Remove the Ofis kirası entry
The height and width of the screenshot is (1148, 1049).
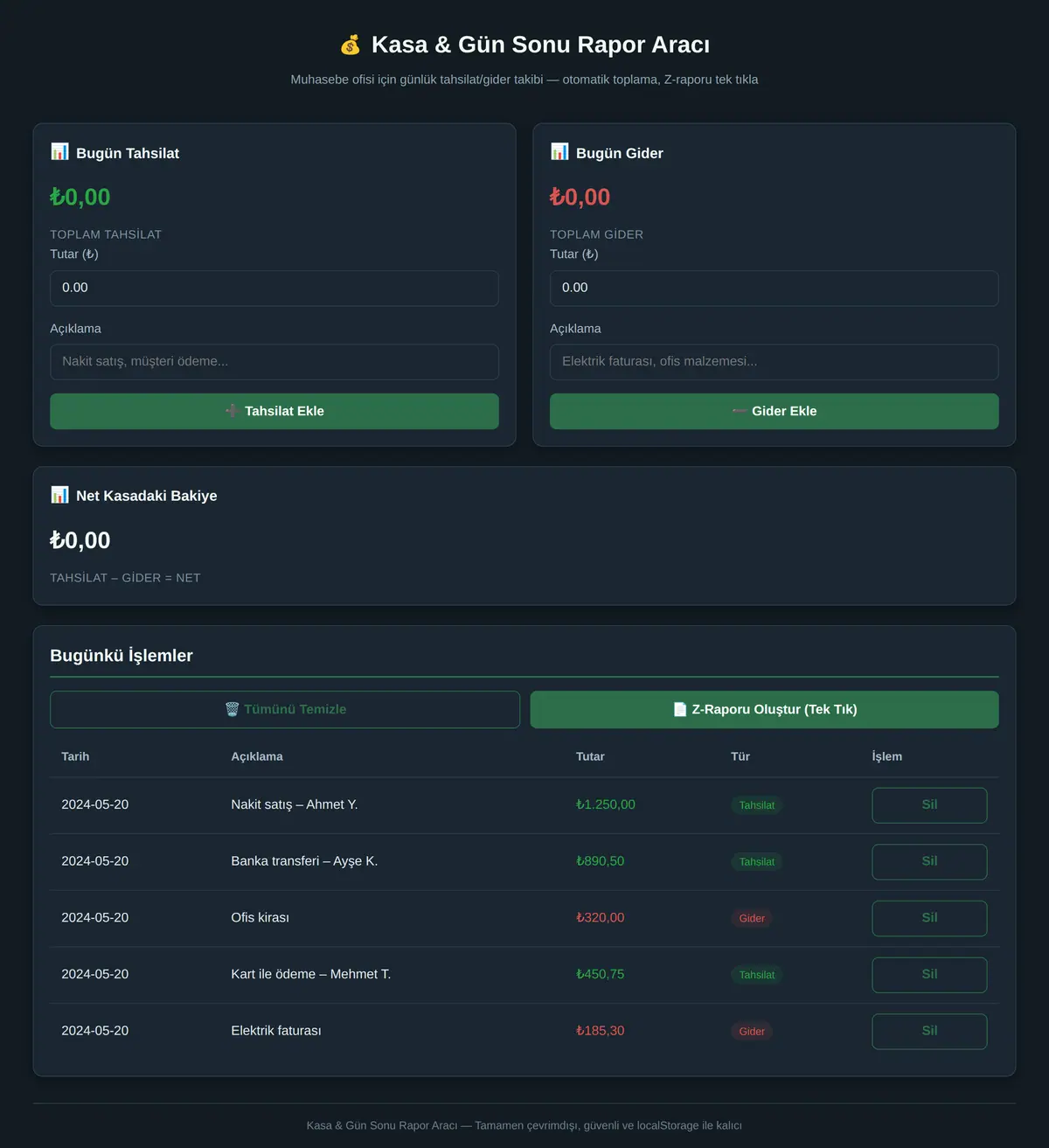[x=929, y=918]
